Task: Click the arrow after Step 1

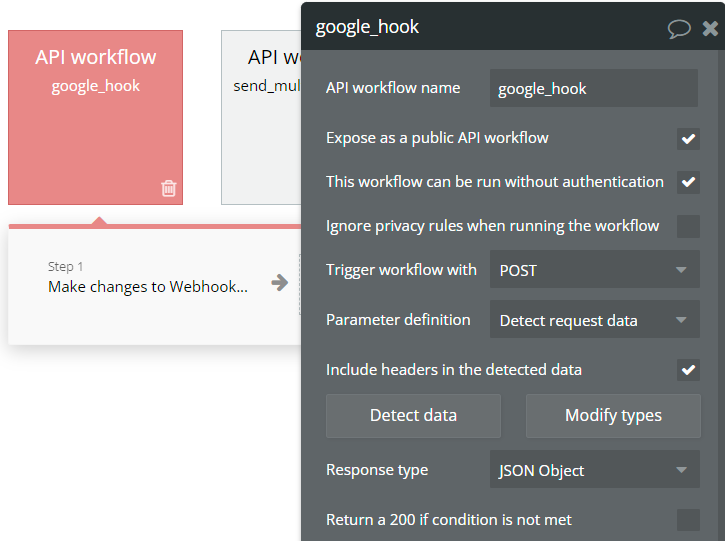Action: pos(280,283)
